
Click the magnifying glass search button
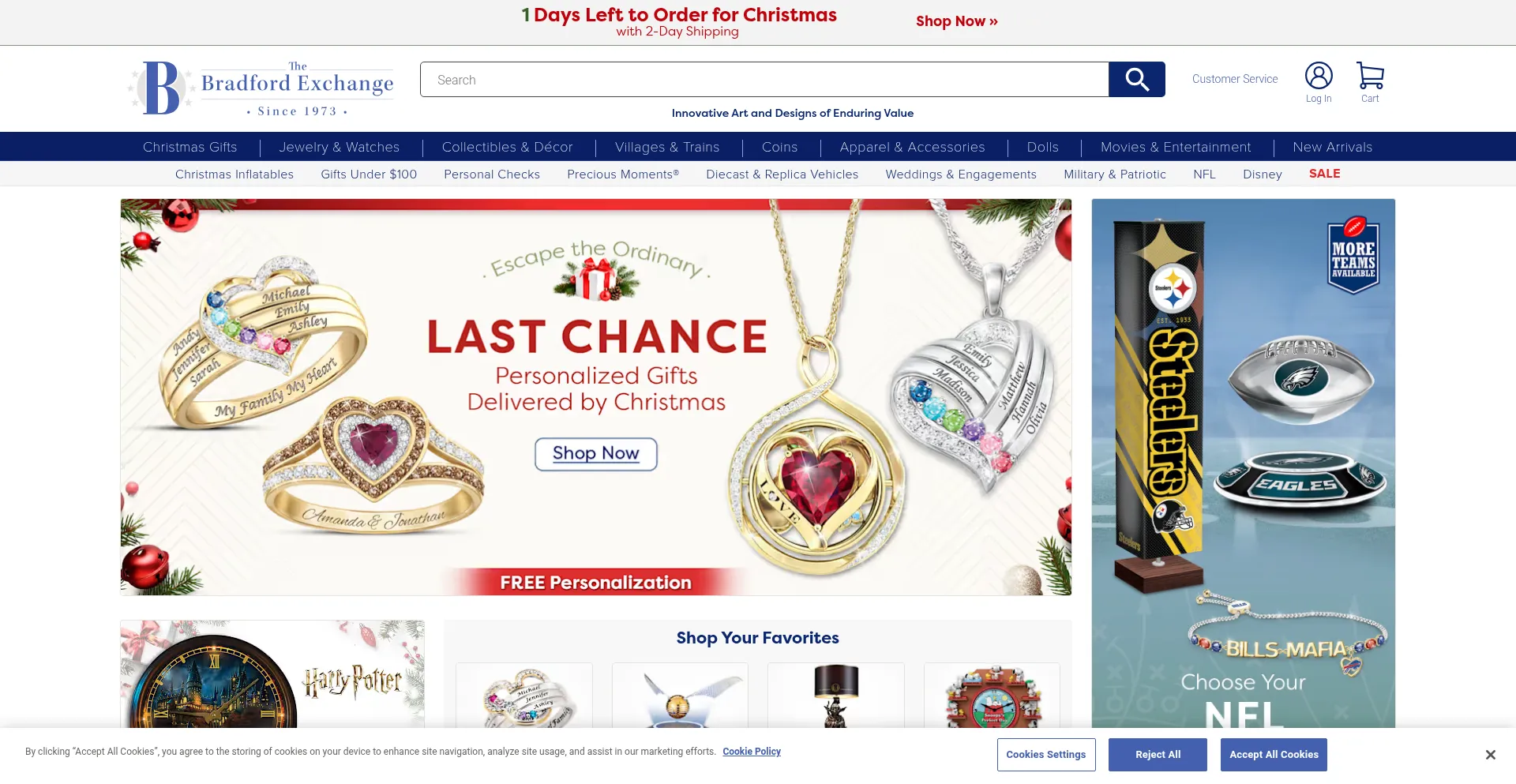(x=1136, y=79)
